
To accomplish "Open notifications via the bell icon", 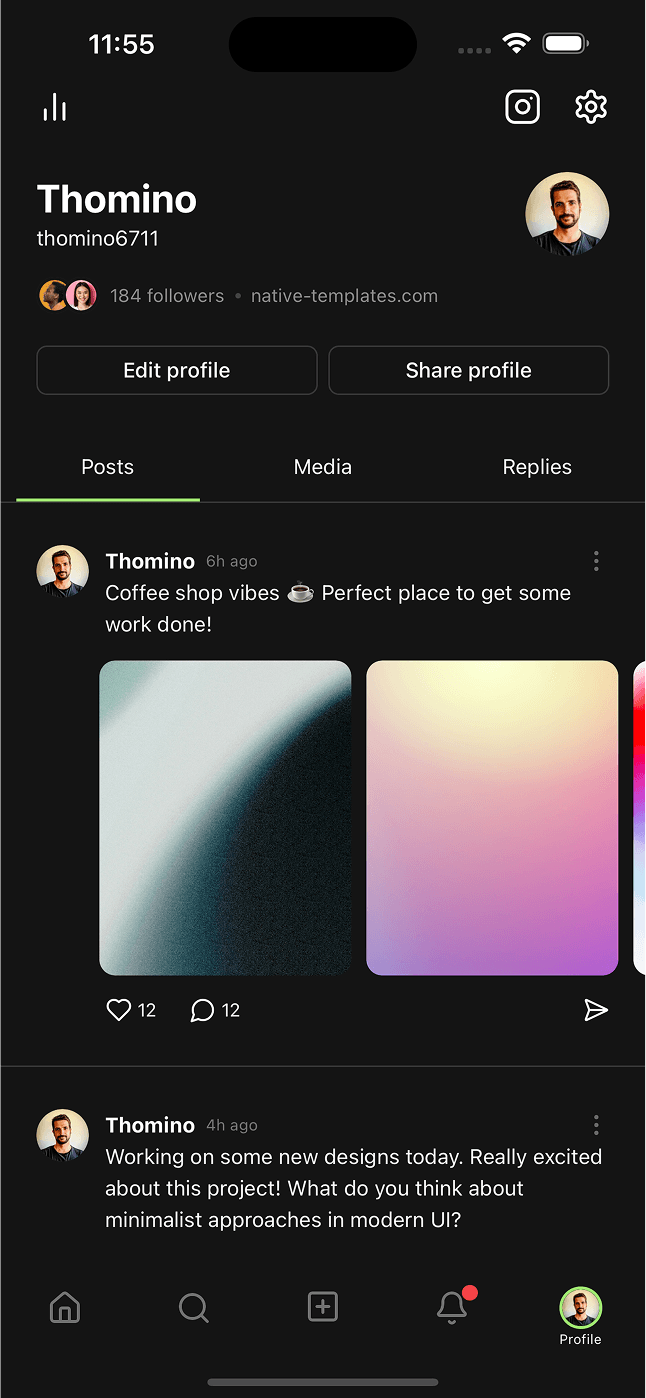I will pyautogui.click(x=451, y=1307).
